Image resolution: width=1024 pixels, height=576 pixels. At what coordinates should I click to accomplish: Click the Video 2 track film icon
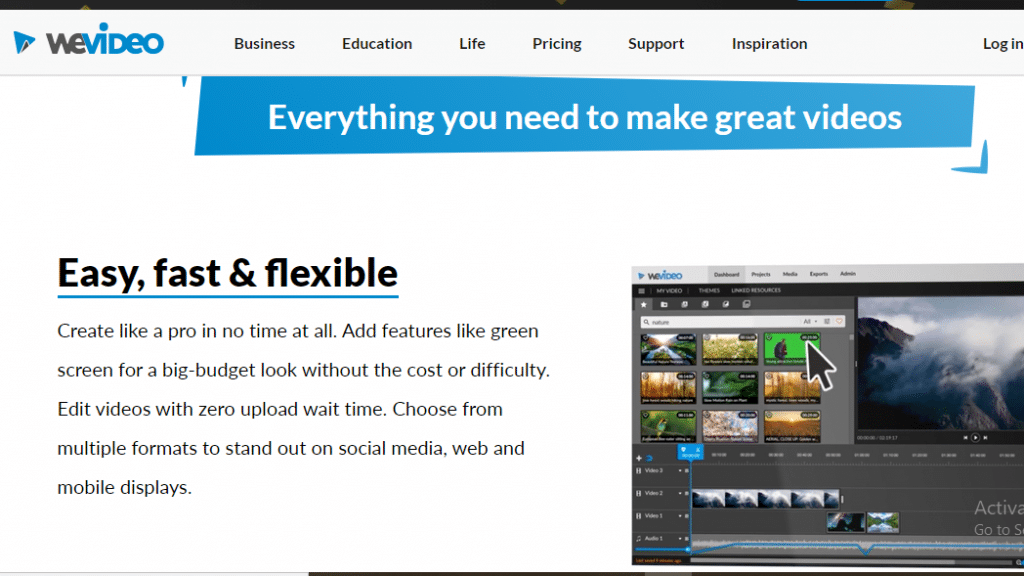click(639, 493)
